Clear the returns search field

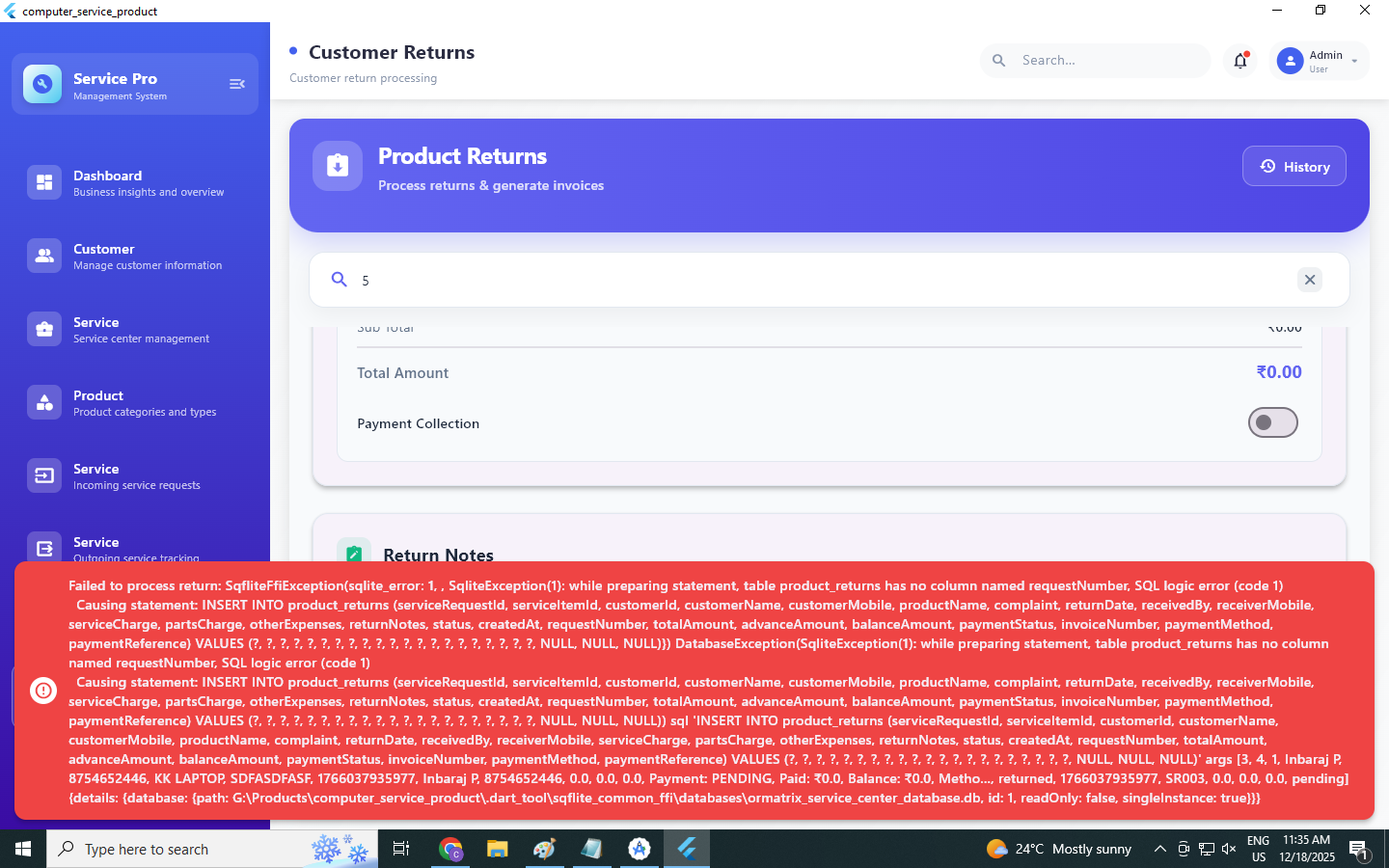coord(1309,280)
